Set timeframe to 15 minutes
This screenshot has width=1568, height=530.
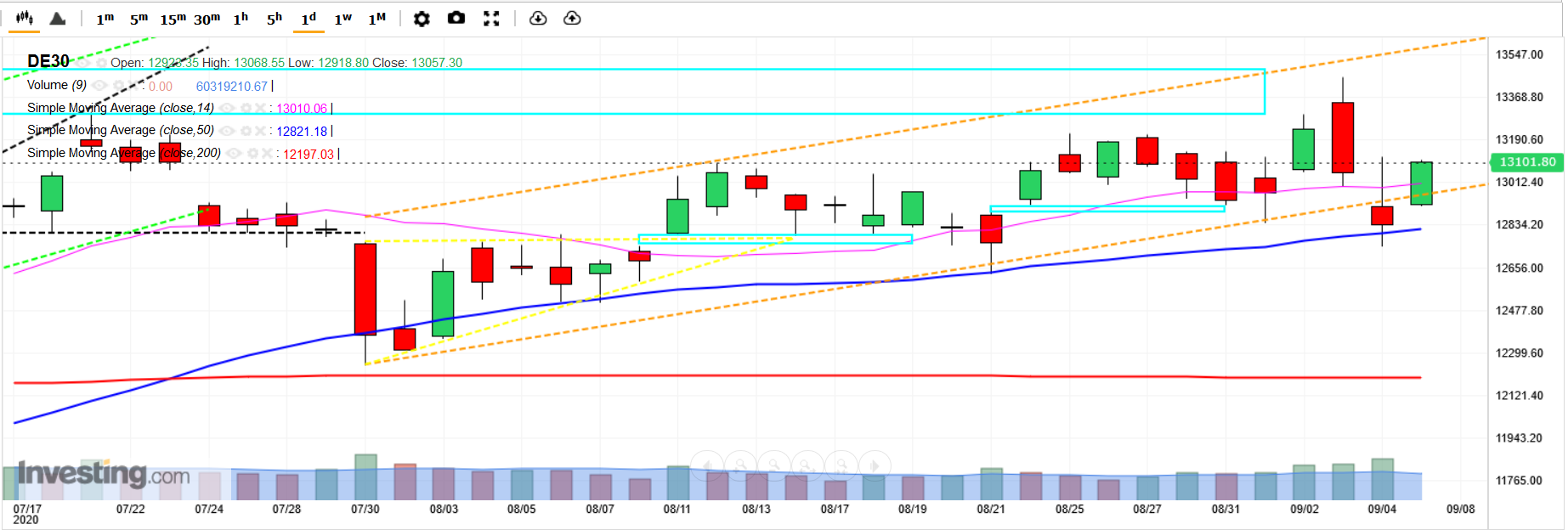pyautogui.click(x=173, y=19)
